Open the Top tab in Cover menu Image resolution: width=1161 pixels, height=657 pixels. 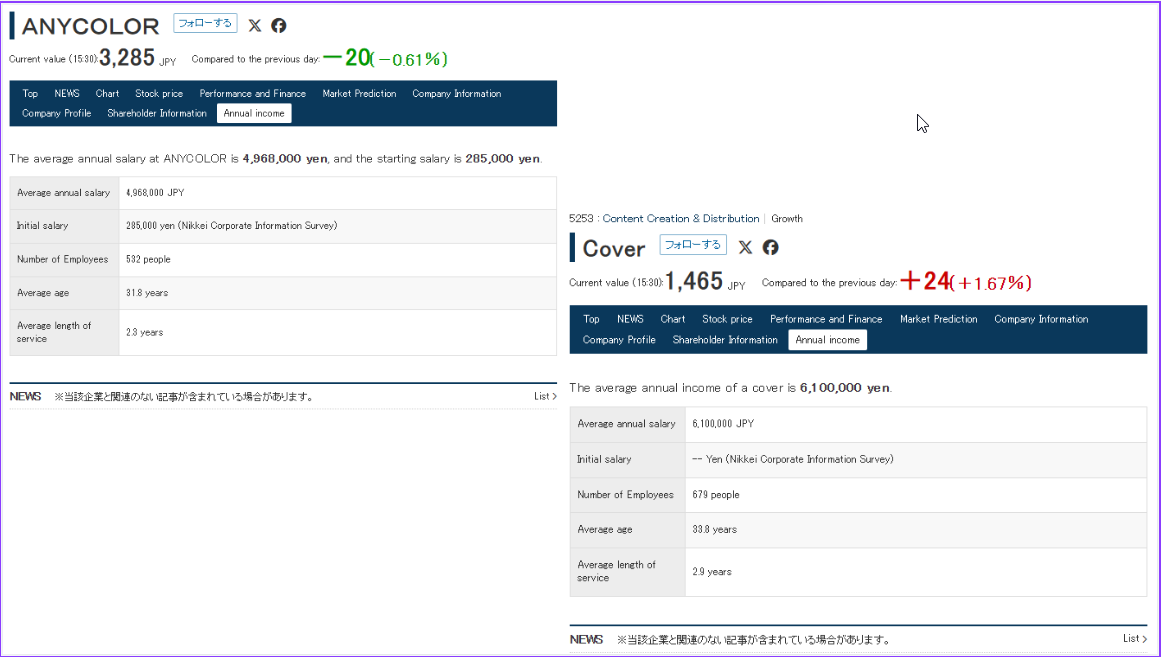(592, 319)
